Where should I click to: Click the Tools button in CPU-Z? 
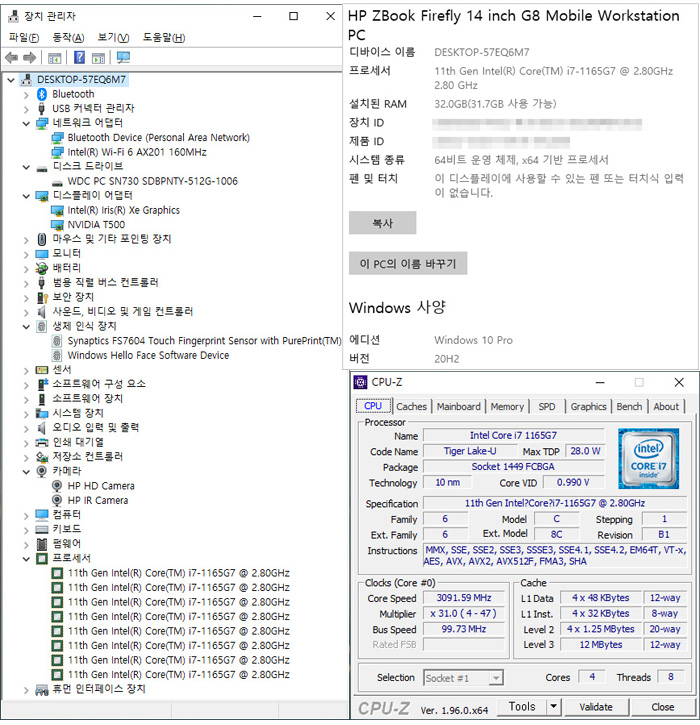[x=522, y=707]
